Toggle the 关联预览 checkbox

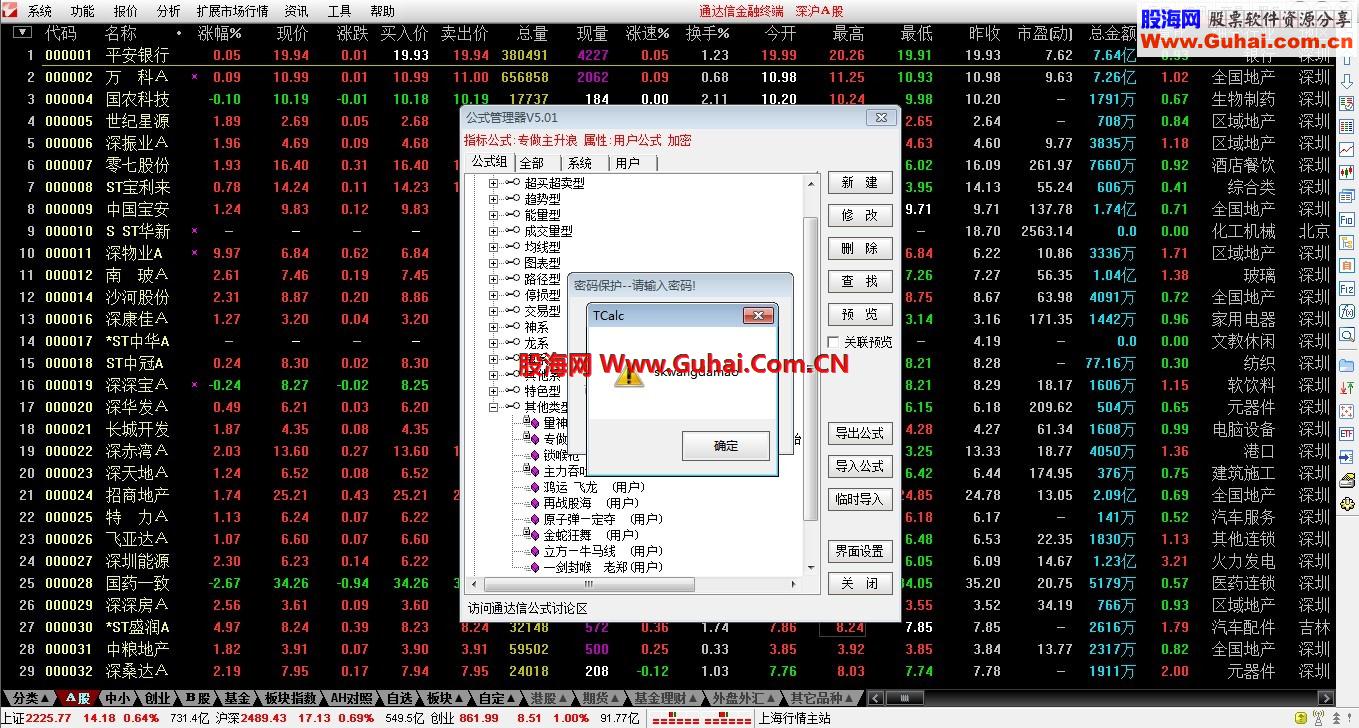pos(833,342)
